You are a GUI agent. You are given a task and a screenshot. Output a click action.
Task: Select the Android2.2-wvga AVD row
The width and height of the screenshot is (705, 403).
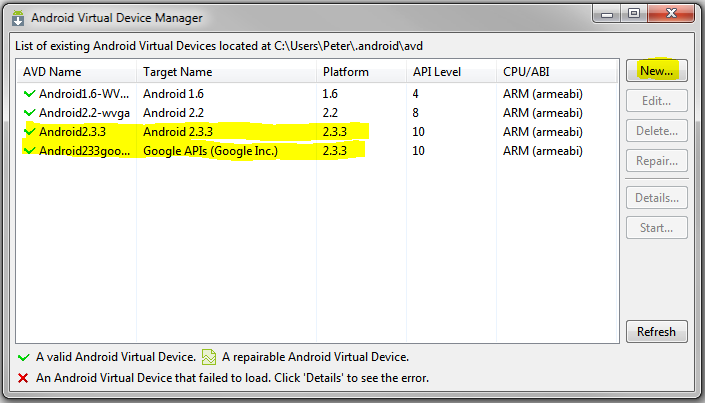pos(317,112)
